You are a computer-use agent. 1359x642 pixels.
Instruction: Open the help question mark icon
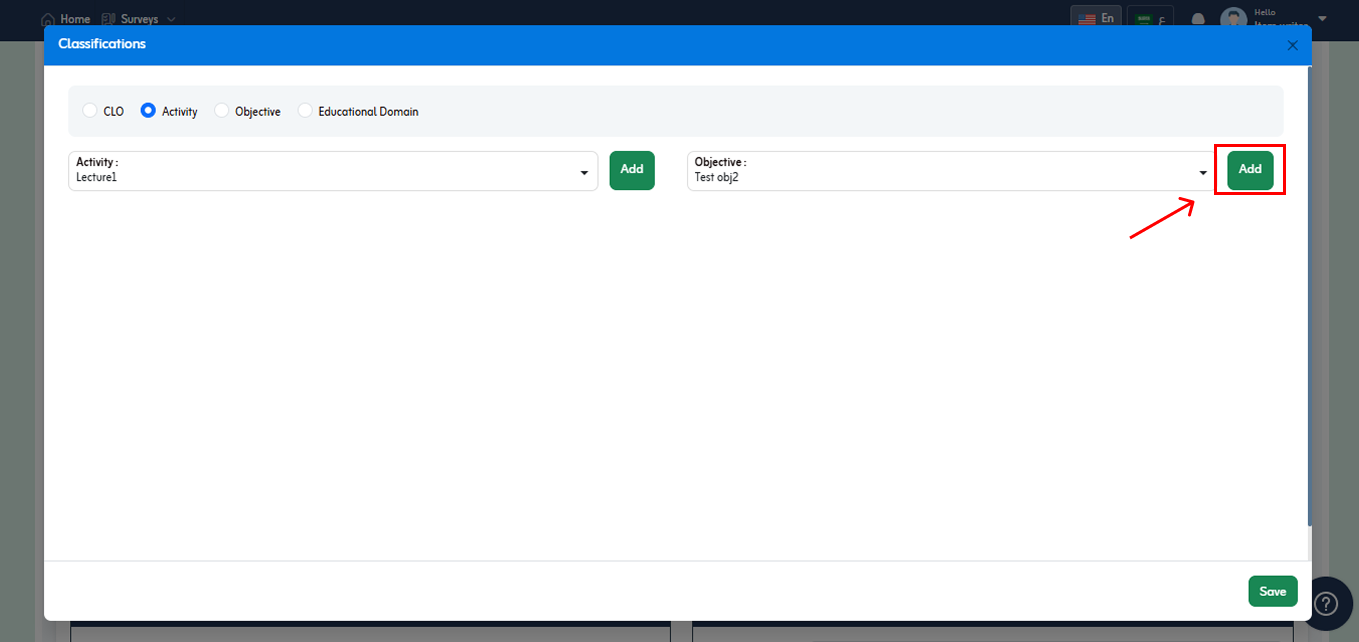(x=1326, y=604)
